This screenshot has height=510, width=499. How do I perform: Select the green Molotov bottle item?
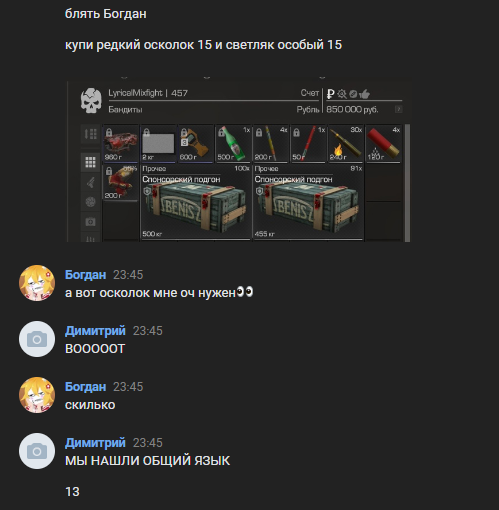click(x=233, y=144)
